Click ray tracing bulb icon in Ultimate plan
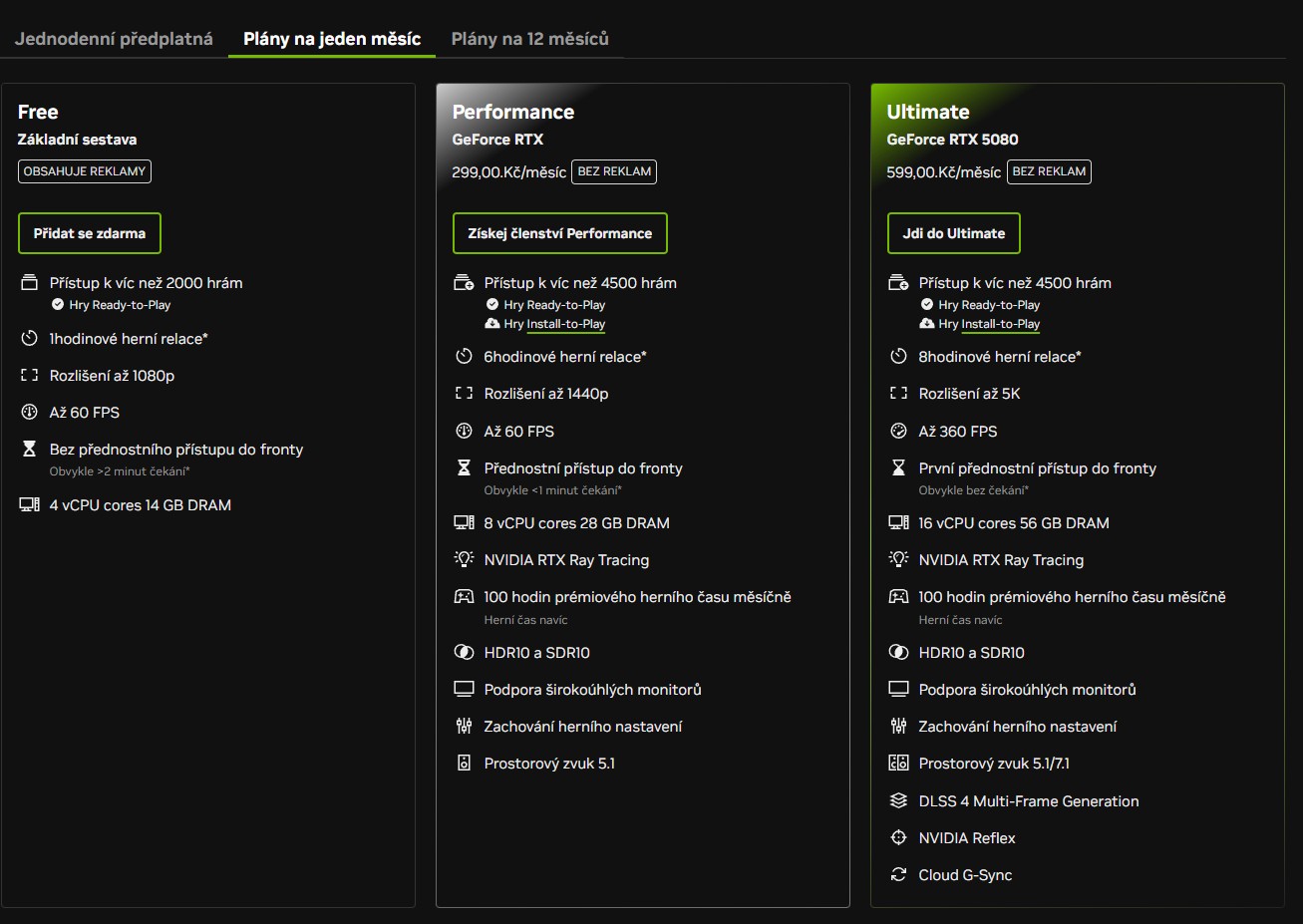The image size is (1303, 924). pyautogui.click(x=898, y=560)
